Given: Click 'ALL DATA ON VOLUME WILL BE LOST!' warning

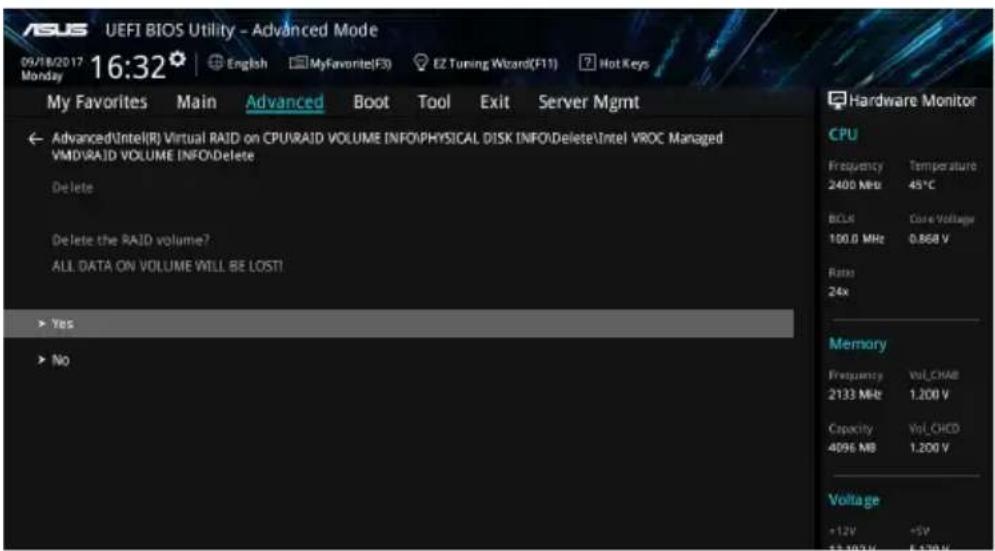Looking at the screenshot, I should tap(168, 266).
